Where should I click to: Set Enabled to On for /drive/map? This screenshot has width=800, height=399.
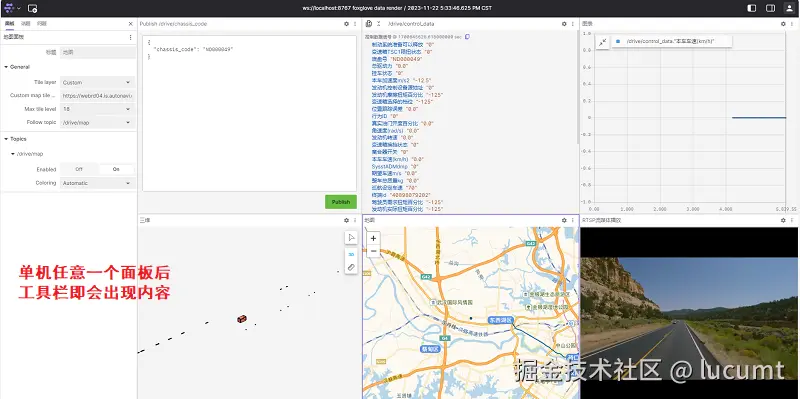pyautogui.click(x=116, y=169)
